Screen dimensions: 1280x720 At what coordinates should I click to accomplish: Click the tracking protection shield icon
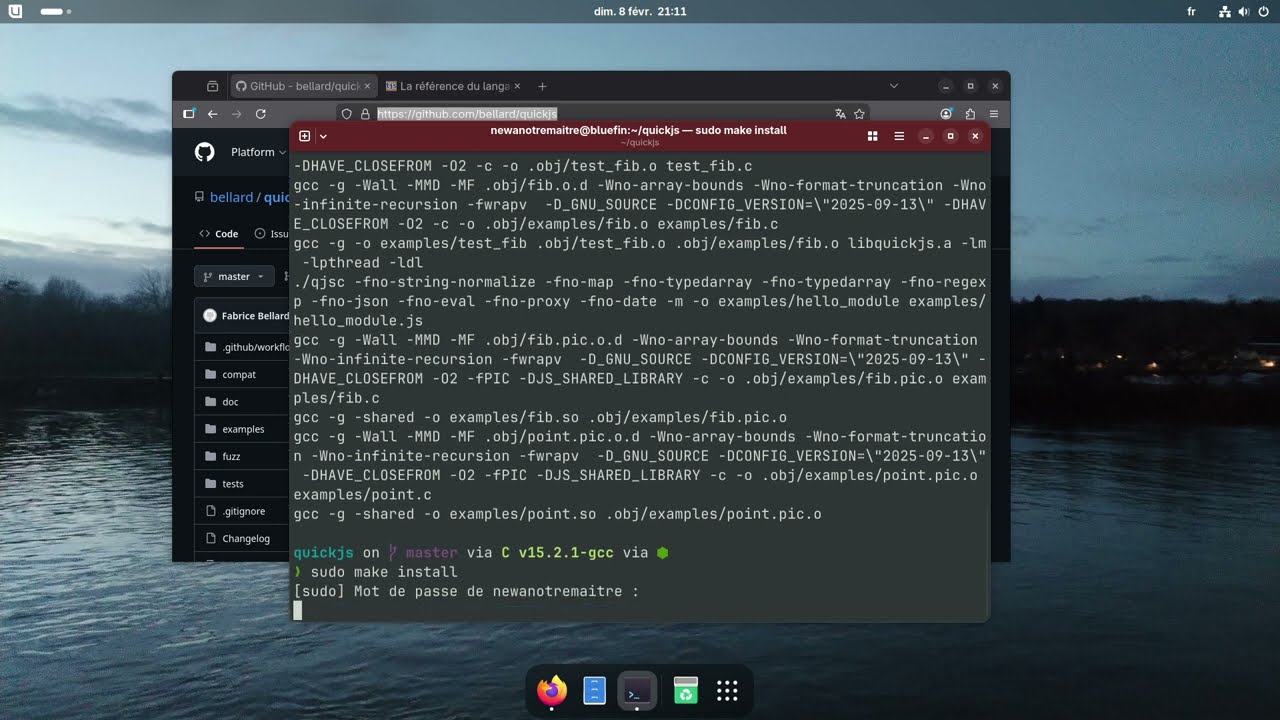click(x=347, y=114)
